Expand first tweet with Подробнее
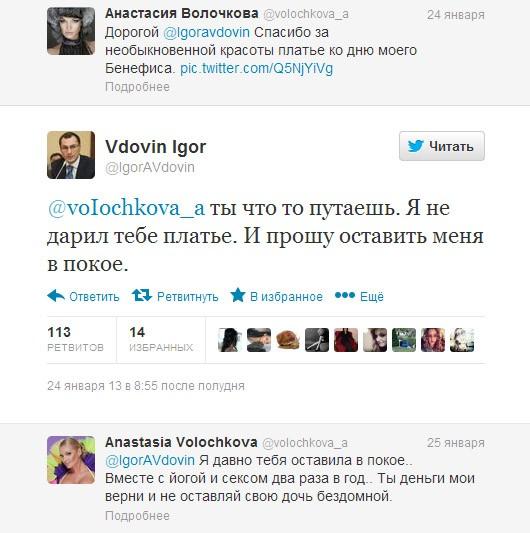The image size is (530, 533). [x=137, y=87]
